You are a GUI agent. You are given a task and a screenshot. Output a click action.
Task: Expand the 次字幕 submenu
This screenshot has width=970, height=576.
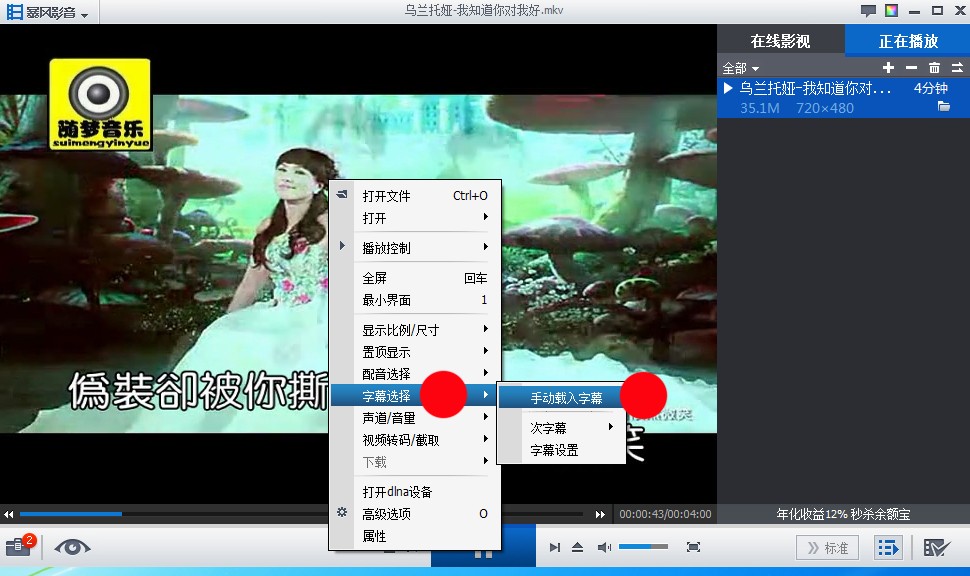coord(560,428)
